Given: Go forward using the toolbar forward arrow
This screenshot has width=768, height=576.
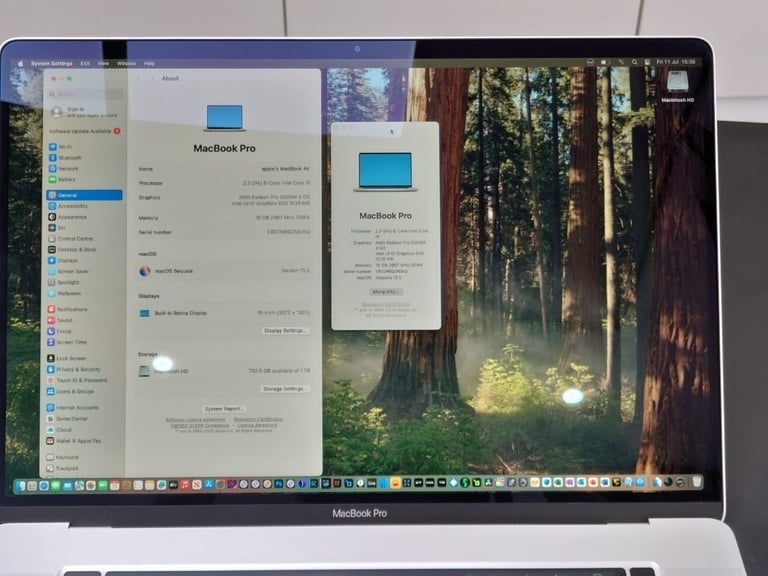Looking at the screenshot, I should tap(152, 78).
